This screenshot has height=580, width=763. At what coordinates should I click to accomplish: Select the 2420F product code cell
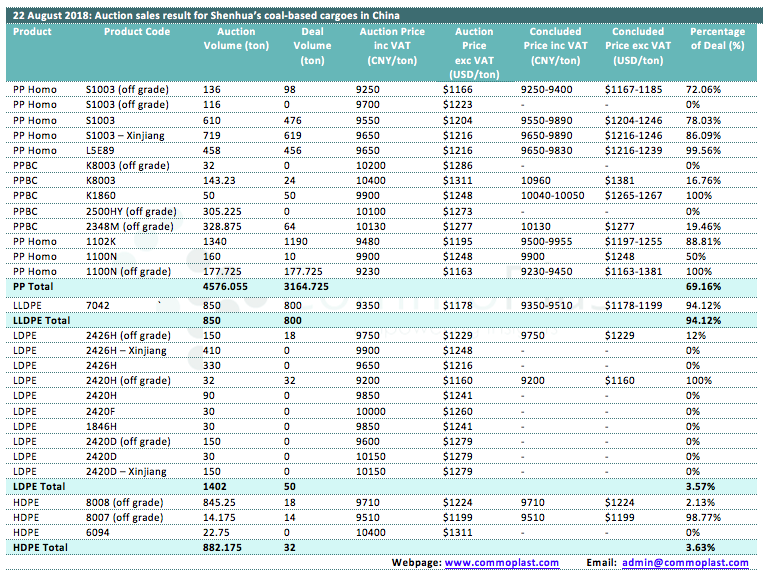click(x=103, y=410)
